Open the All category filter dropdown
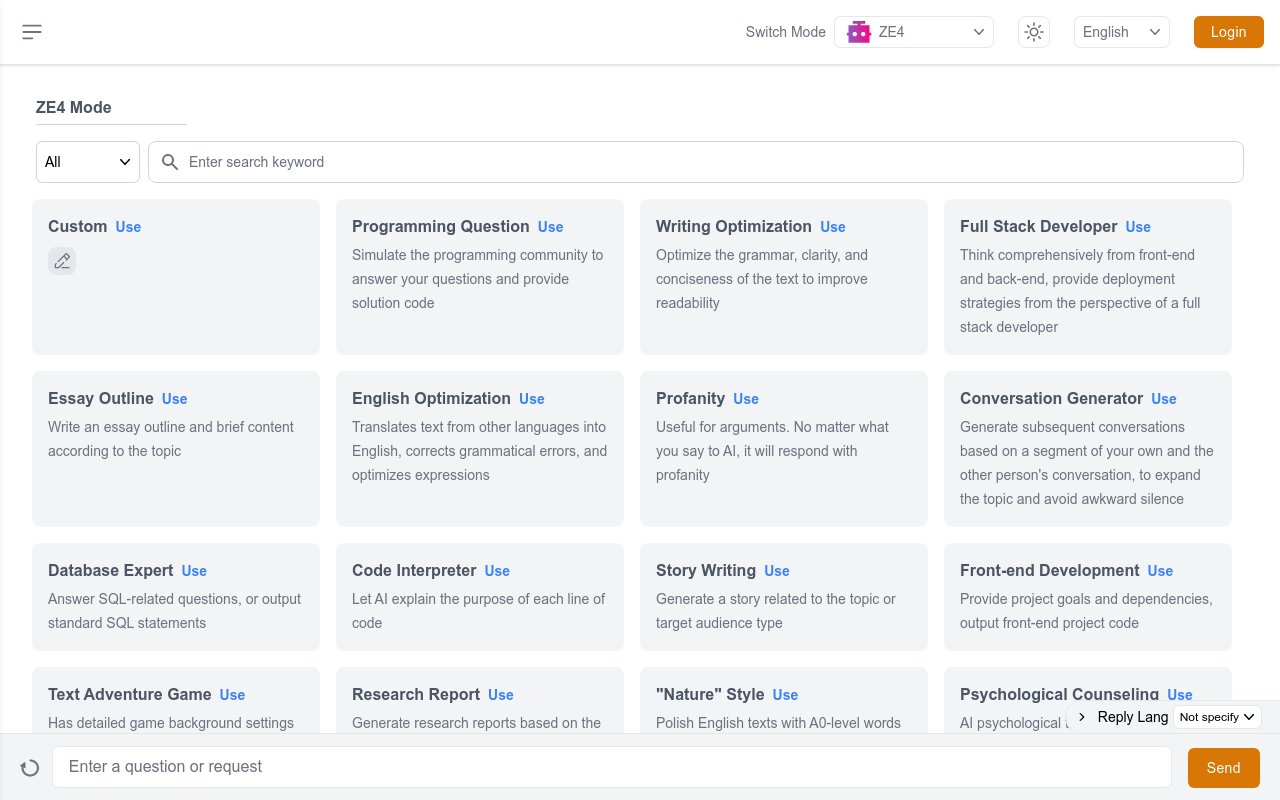 tap(88, 162)
